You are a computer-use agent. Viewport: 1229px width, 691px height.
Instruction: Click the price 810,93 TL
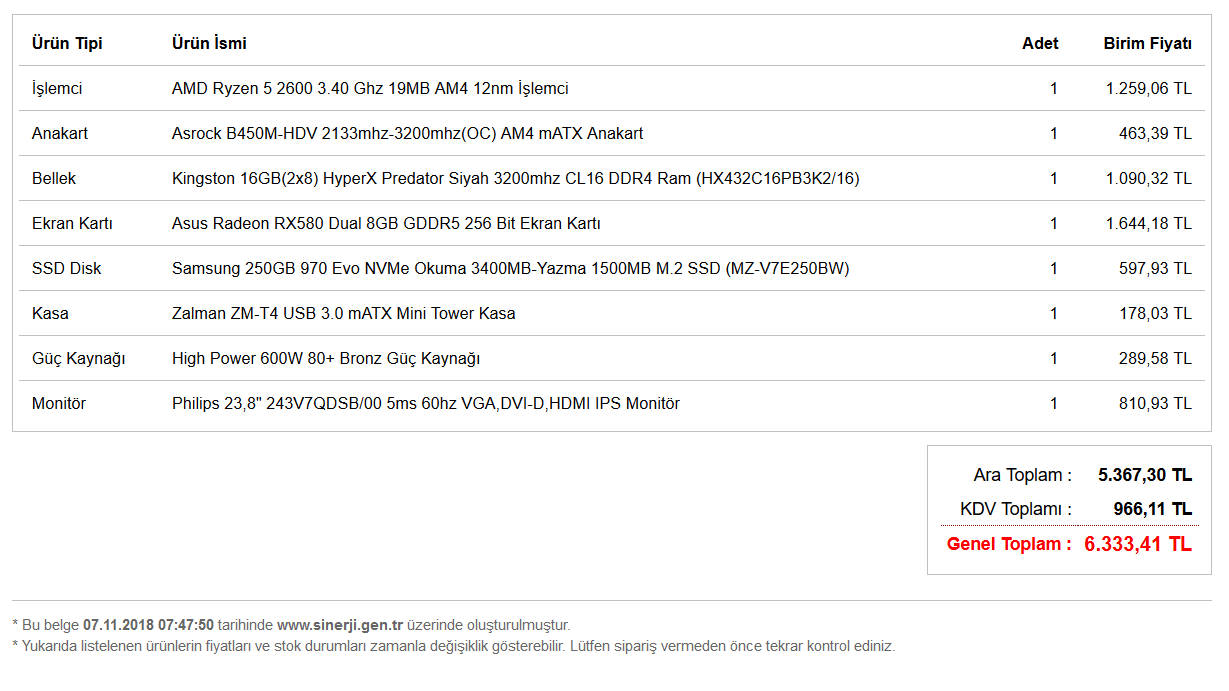point(1155,403)
